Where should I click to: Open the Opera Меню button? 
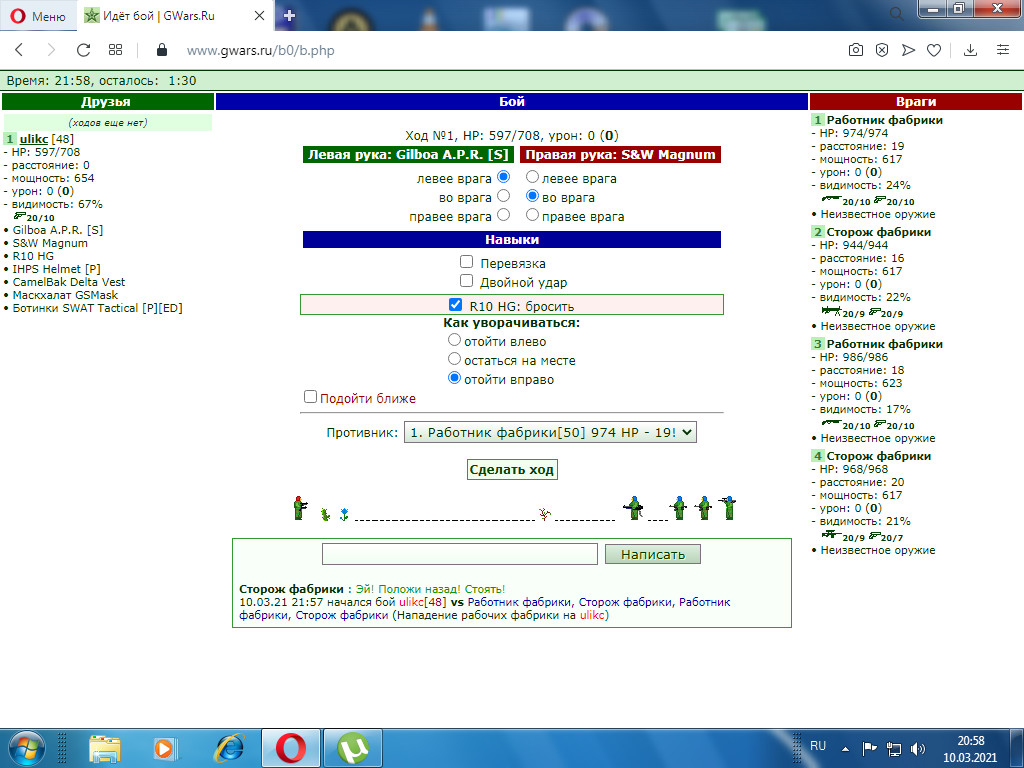click(39, 16)
